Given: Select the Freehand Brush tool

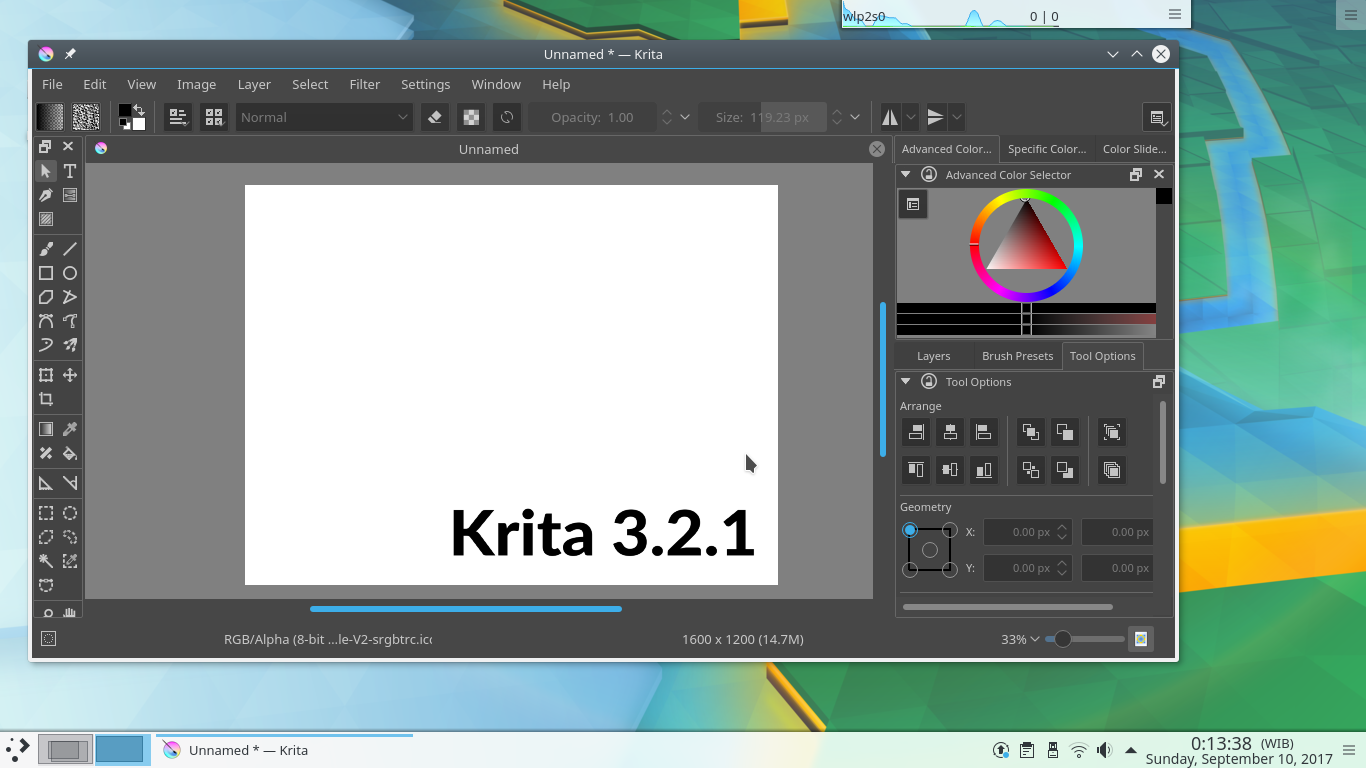Looking at the screenshot, I should pyautogui.click(x=45, y=248).
